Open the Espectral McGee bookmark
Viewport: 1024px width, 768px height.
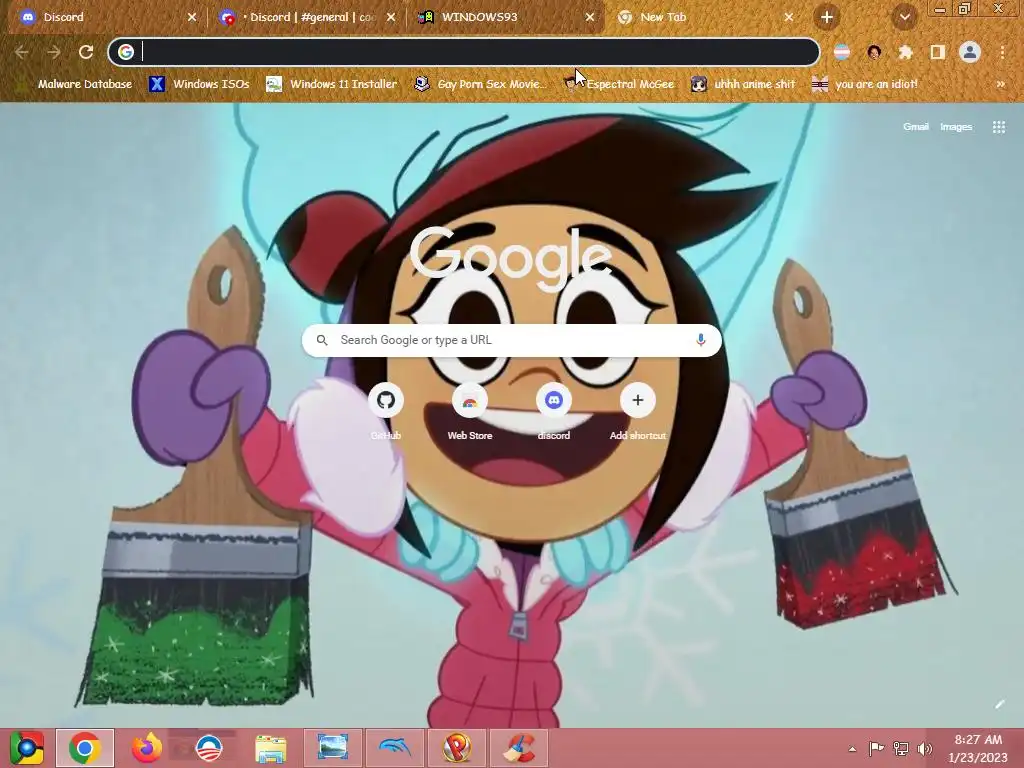[618, 84]
